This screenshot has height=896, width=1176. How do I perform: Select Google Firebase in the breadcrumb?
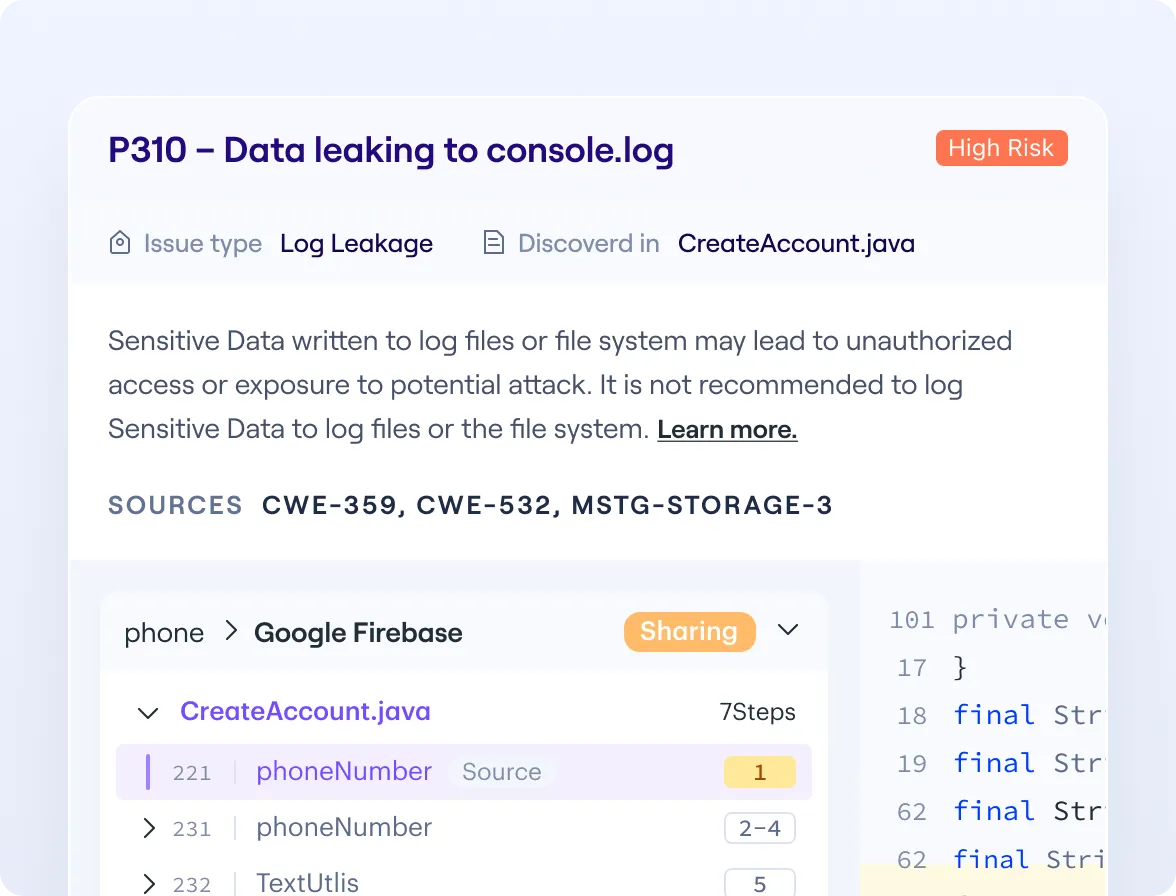[x=358, y=632]
